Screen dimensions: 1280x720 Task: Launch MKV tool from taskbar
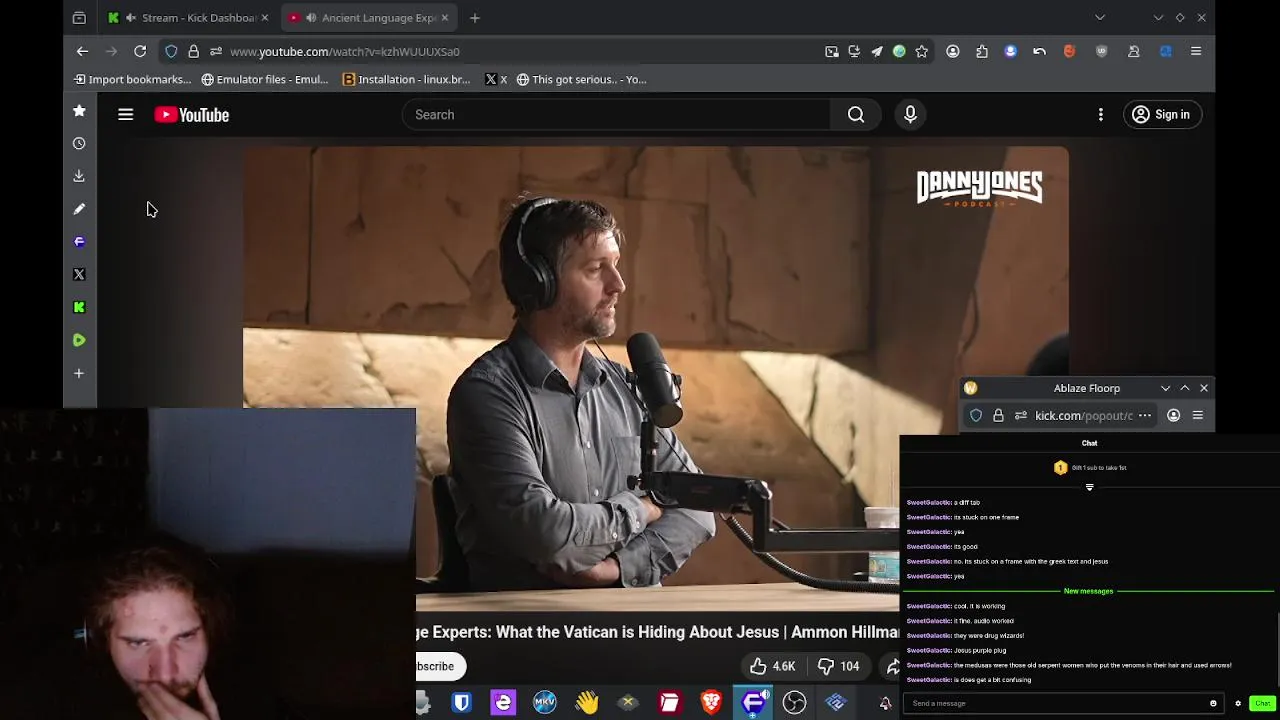click(x=545, y=703)
